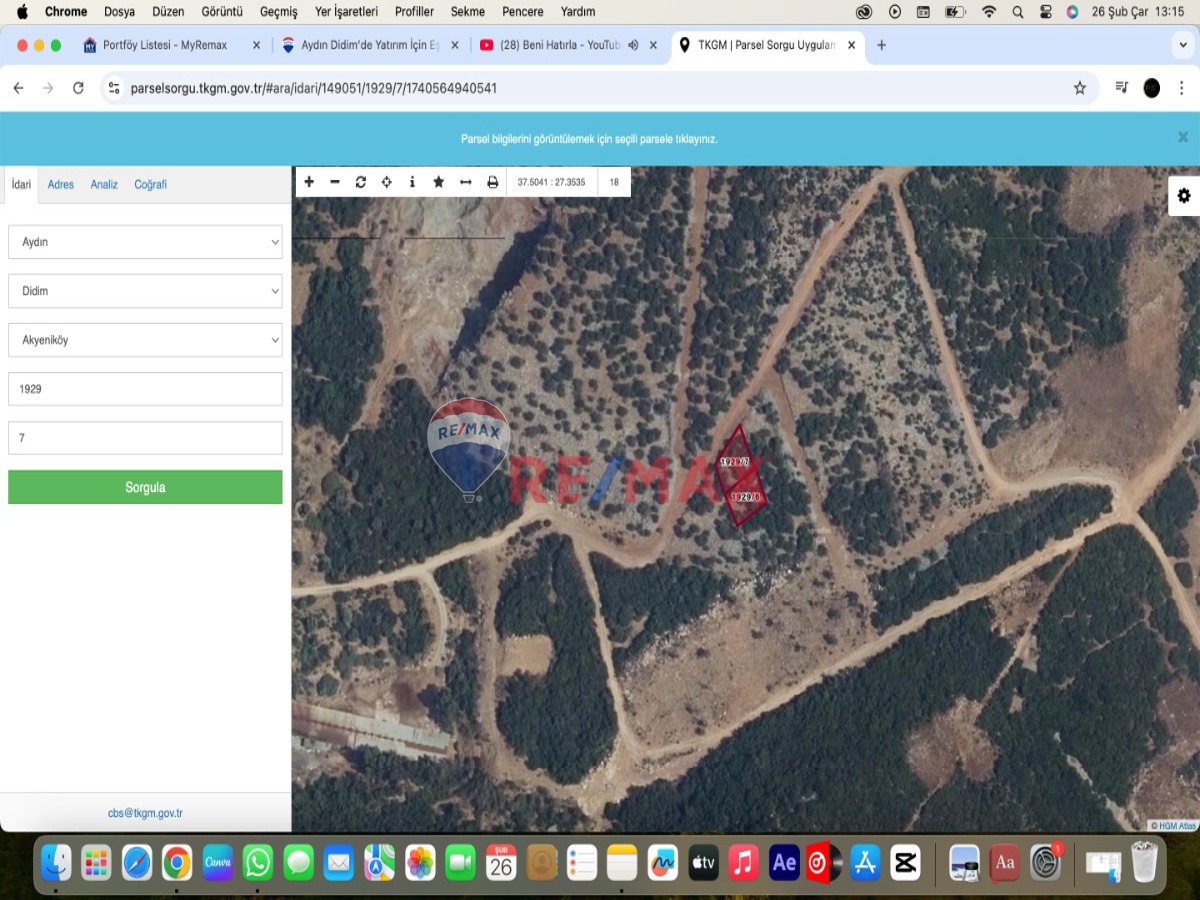Screen dimensions: 1200x900
Task: Open map settings gear icon
Action: pyautogui.click(x=1184, y=196)
